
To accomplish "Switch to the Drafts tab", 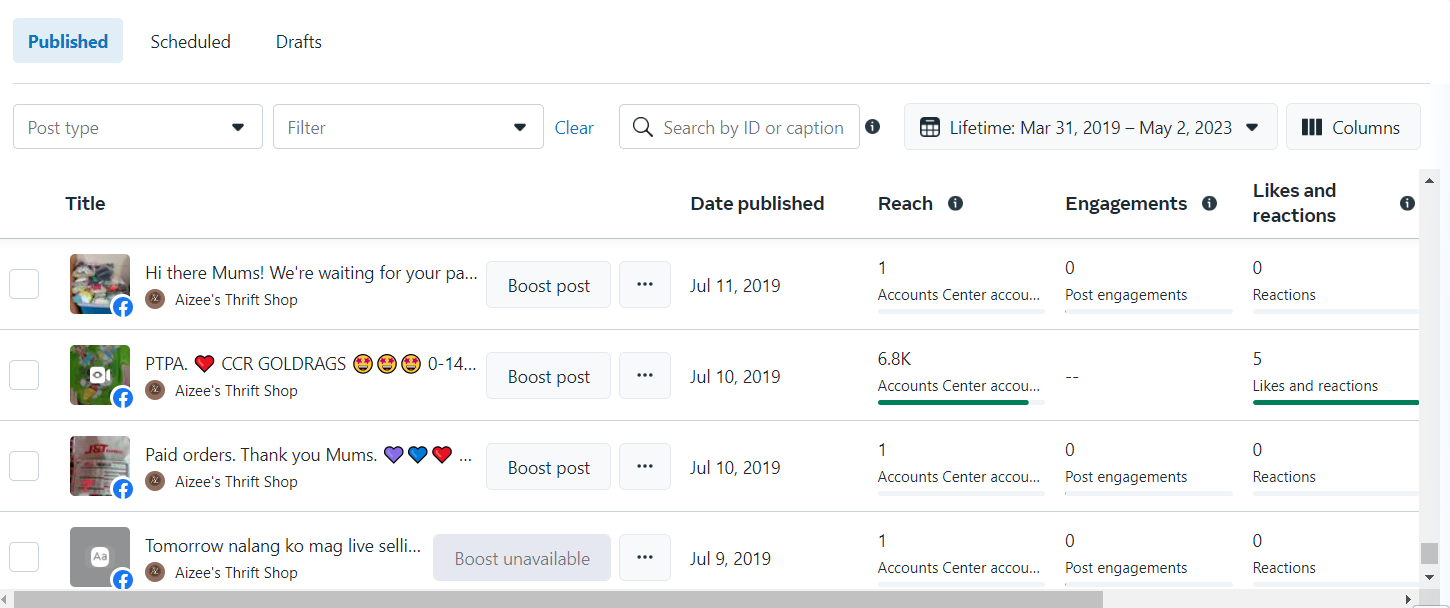I will [x=298, y=42].
